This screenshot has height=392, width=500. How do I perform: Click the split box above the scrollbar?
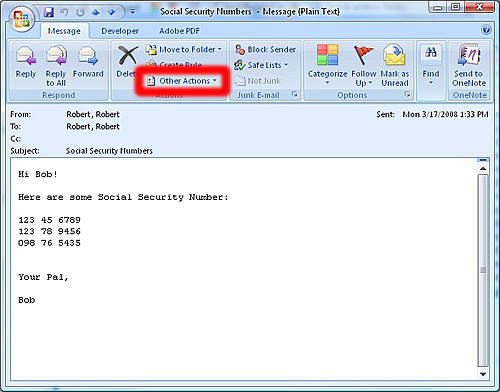[483, 161]
